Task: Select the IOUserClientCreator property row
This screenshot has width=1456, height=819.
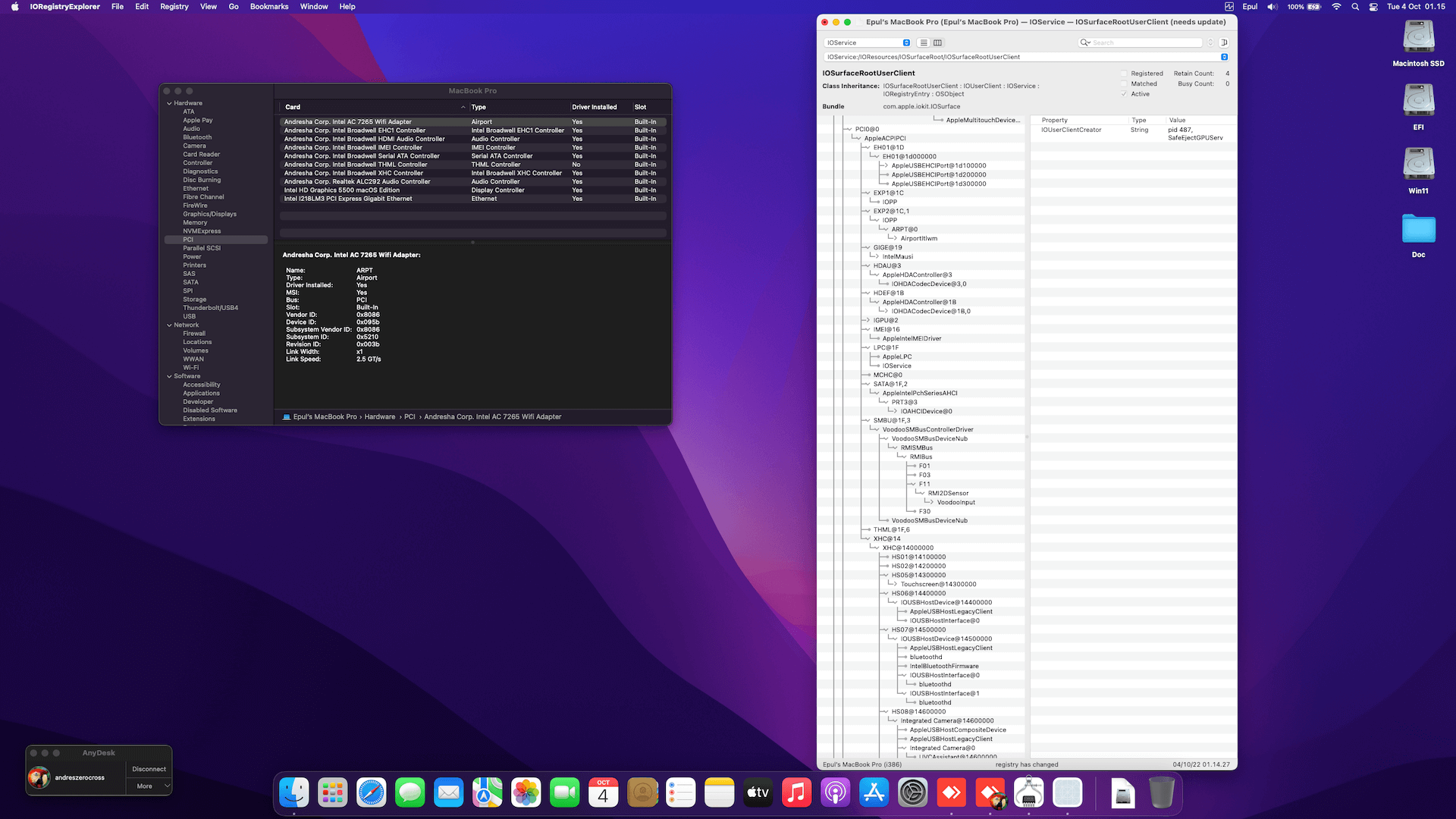Action: pyautogui.click(x=1133, y=133)
